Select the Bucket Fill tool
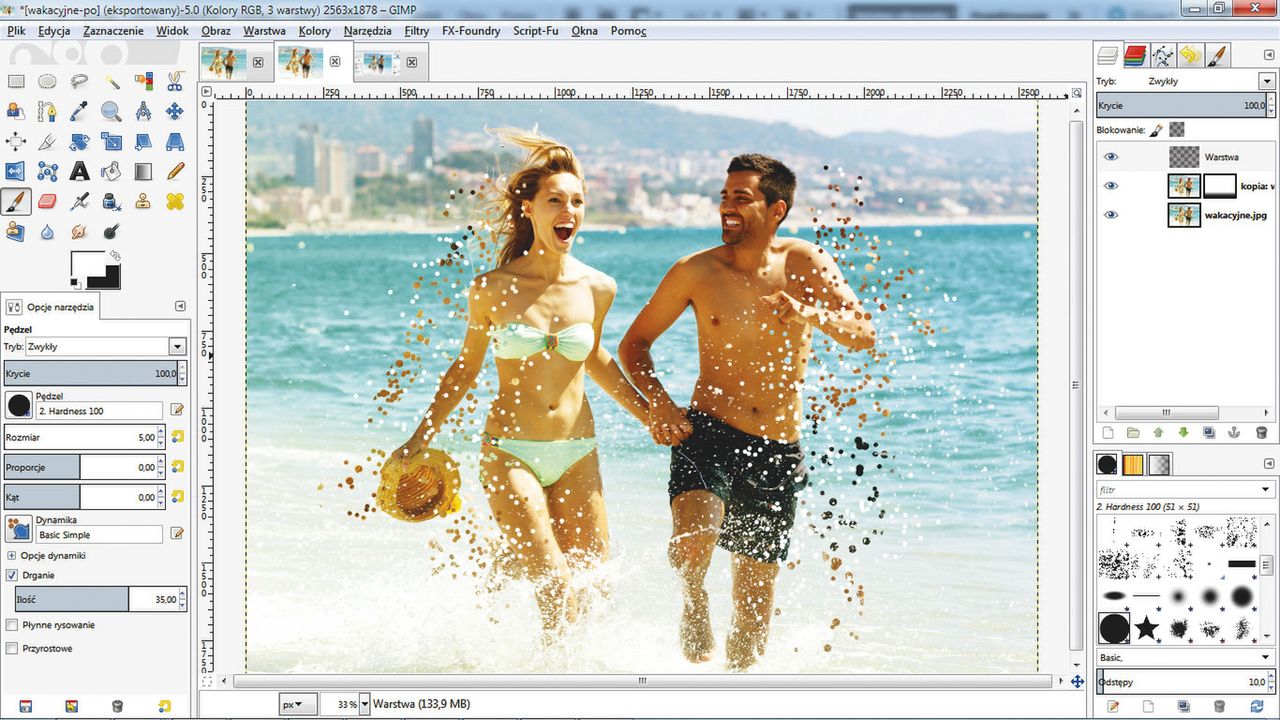This screenshot has height=720, width=1280. pyautogui.click(x=112, y=171)
